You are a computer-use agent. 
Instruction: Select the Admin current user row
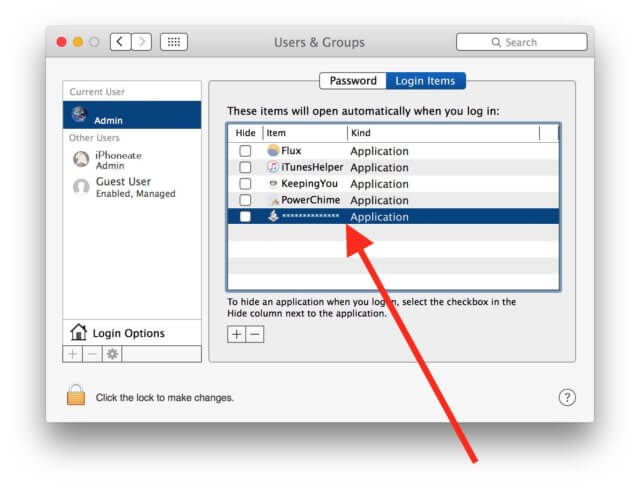[x=132, y=115]
